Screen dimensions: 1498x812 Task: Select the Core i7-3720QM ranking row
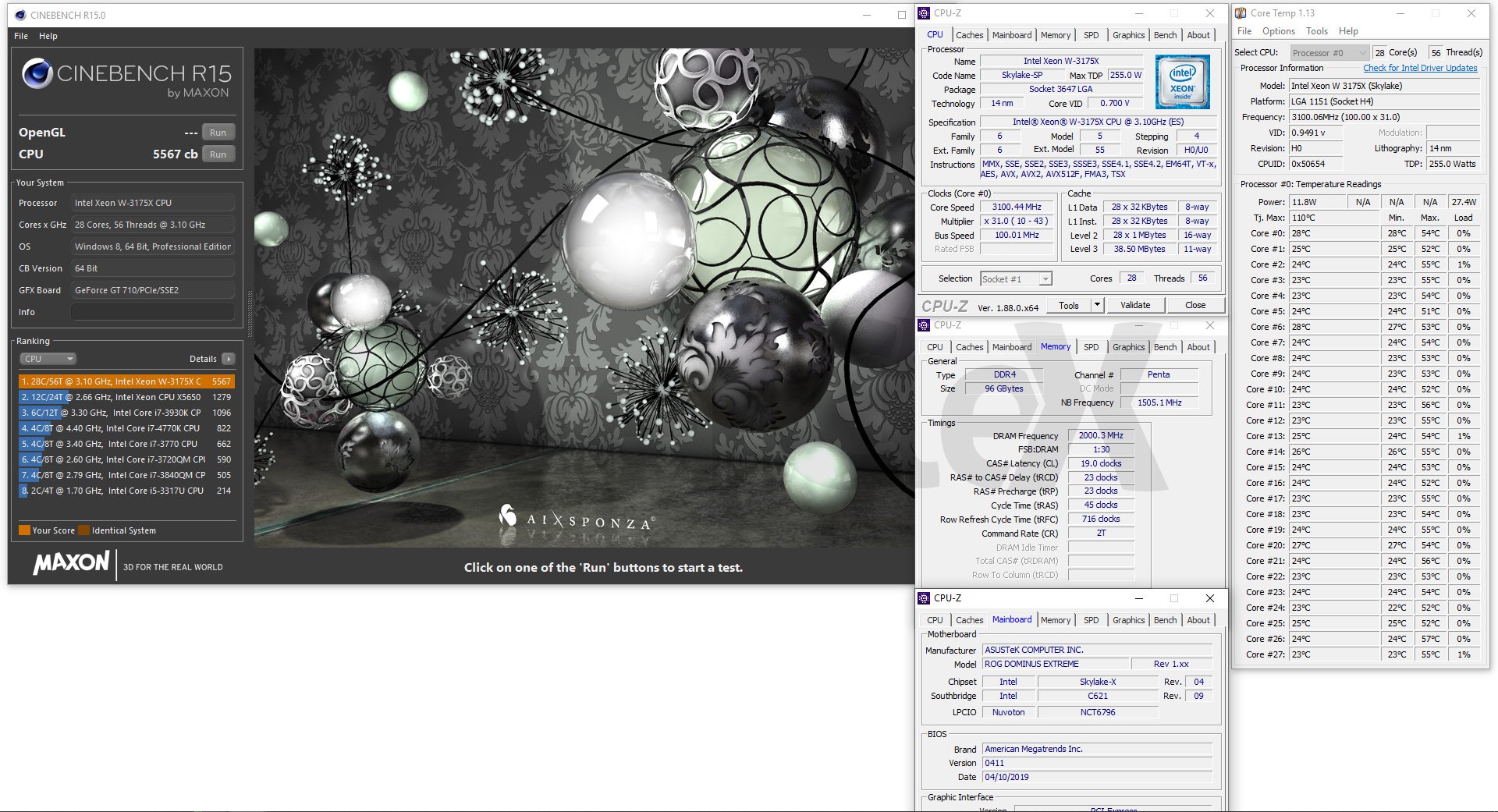click(x=126, y=459)
